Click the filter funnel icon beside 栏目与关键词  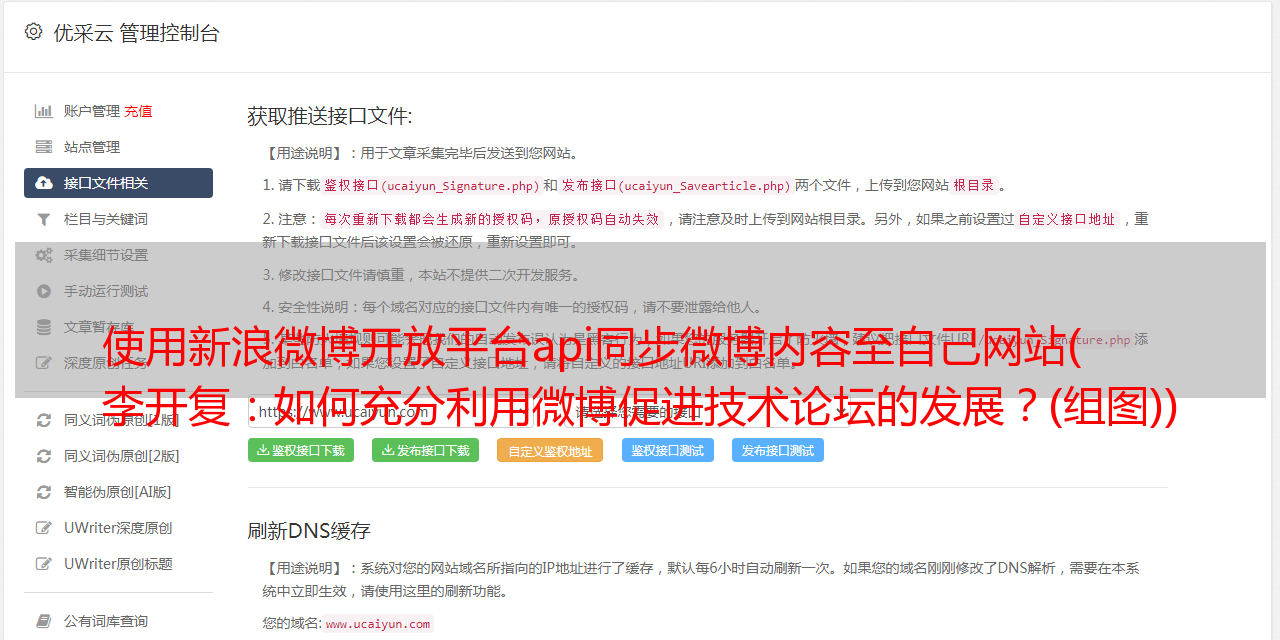point(43,219)
